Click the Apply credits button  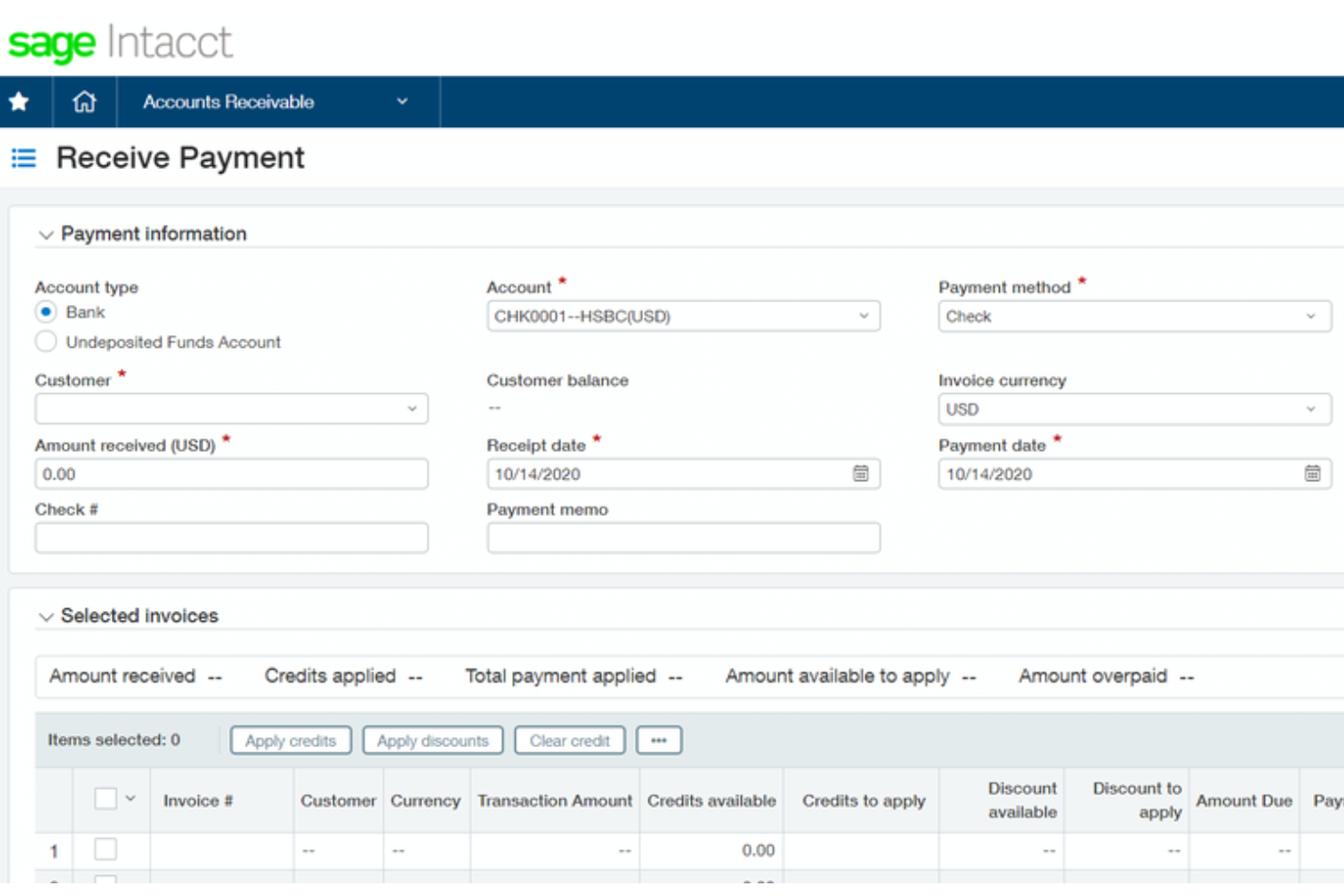(291, 740)
